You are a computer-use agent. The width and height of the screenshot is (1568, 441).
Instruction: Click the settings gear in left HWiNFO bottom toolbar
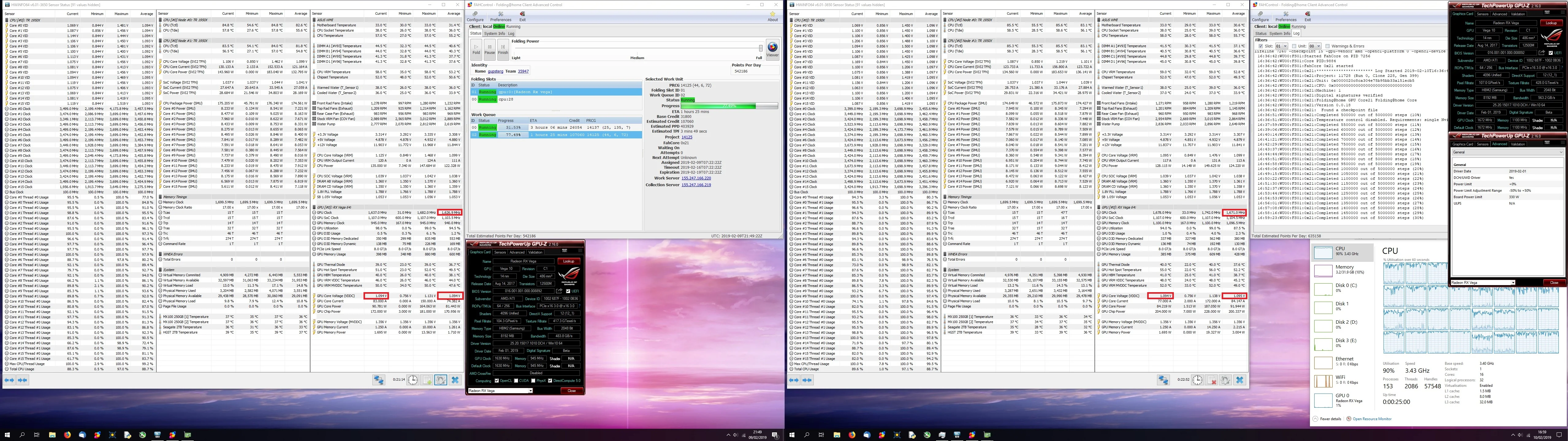coord(440,379)
